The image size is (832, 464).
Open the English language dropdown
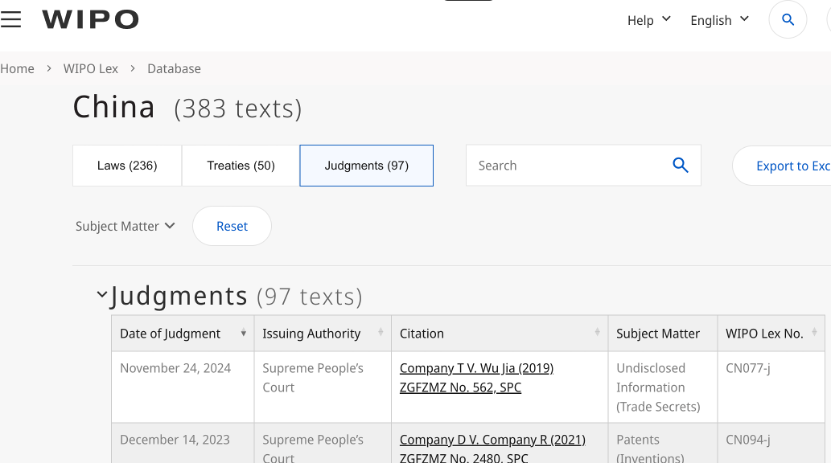[719, 20]
